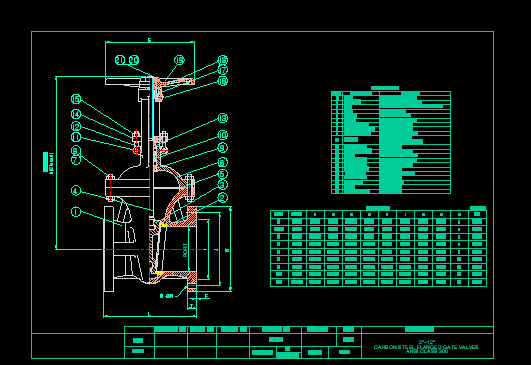Click the parts list table above dimensions table
531x365 pixels.
pos(391,142)
